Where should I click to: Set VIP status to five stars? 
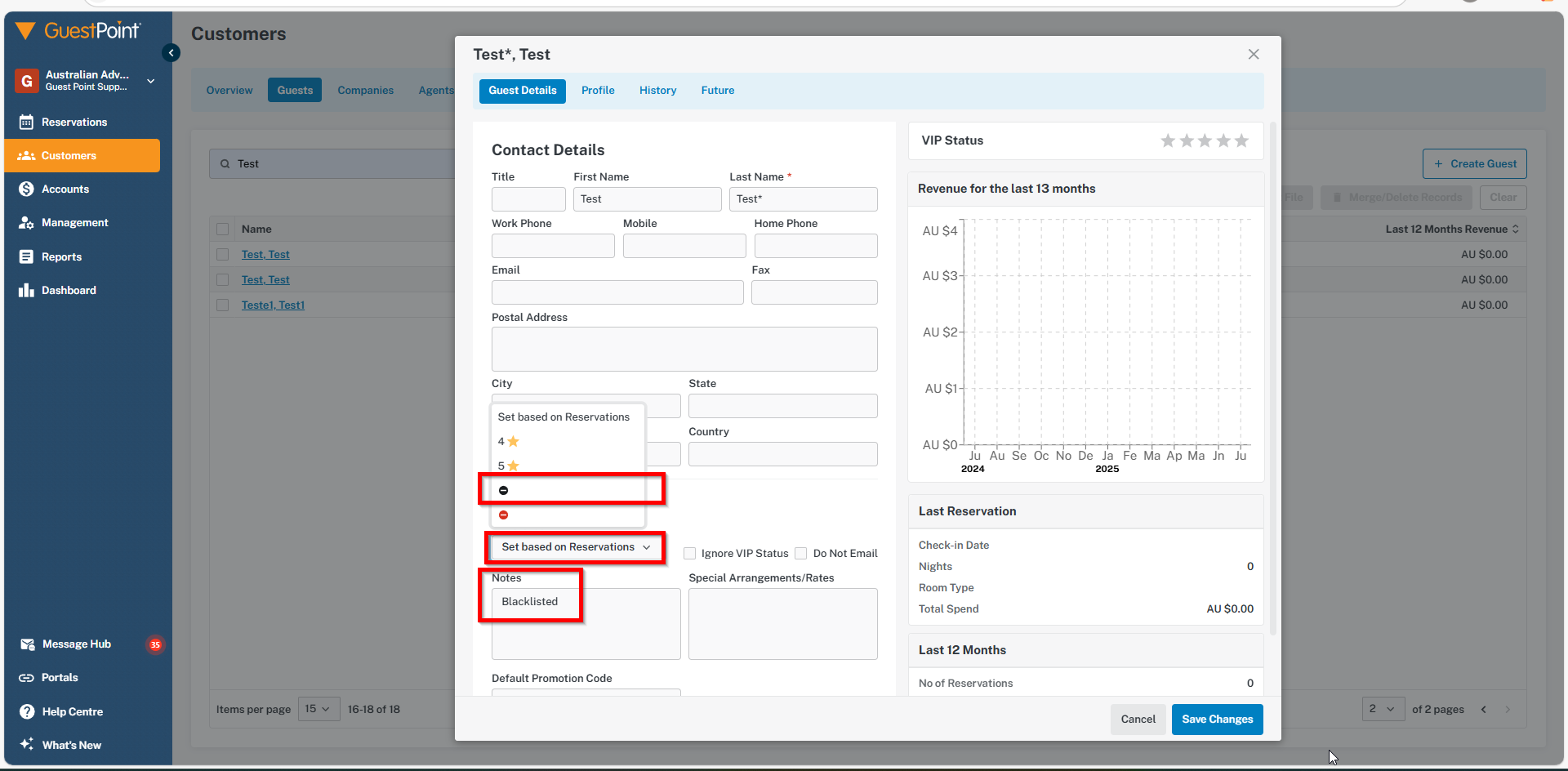click(x=1241, y=140)
